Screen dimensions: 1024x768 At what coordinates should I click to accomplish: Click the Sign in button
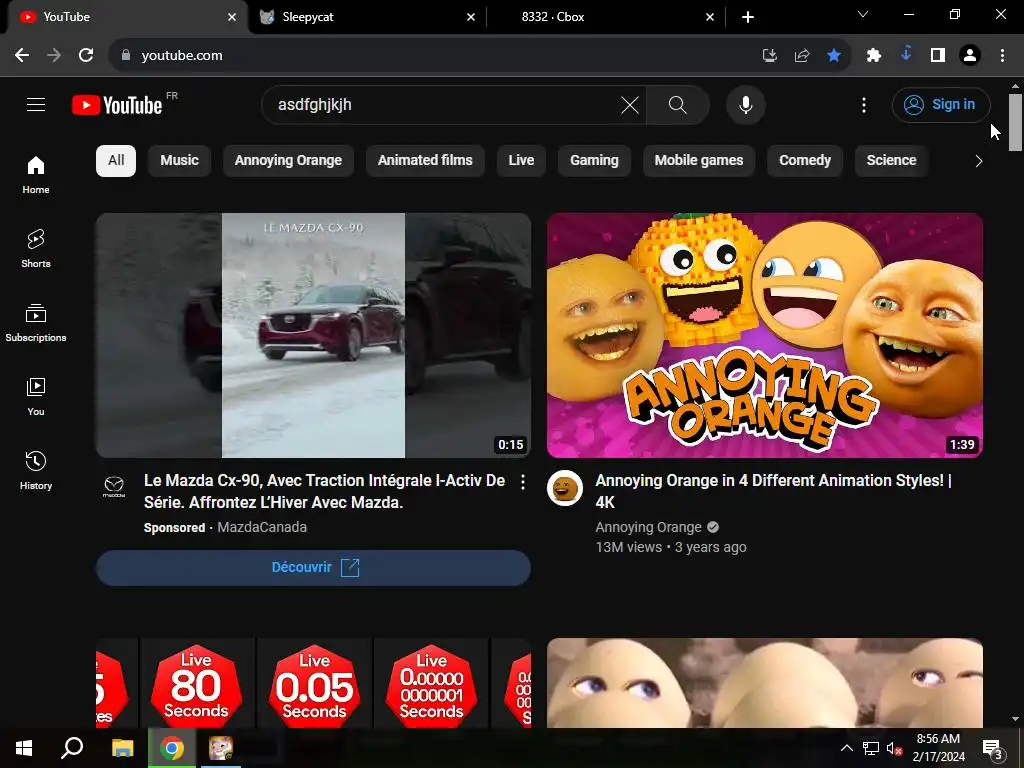[x=941, y=104]
